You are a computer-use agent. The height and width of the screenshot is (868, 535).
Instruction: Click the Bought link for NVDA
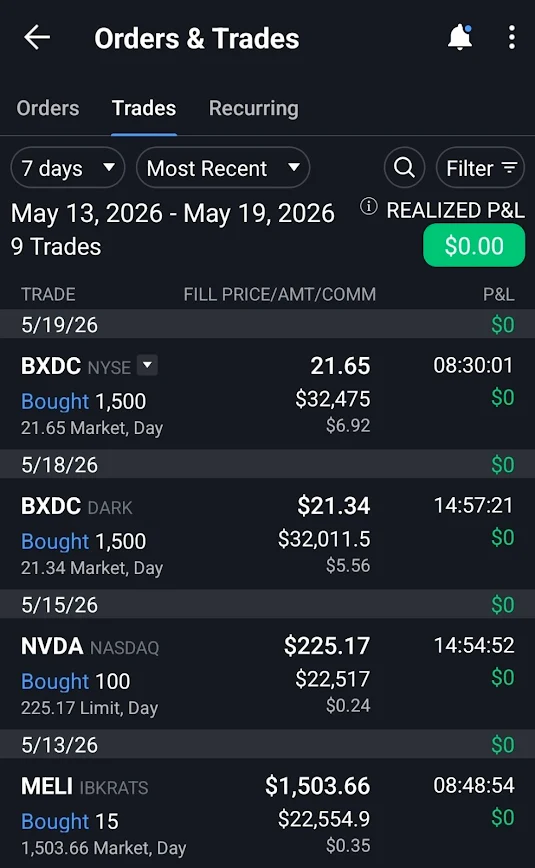pyautogui.click(x=55, y=681)
